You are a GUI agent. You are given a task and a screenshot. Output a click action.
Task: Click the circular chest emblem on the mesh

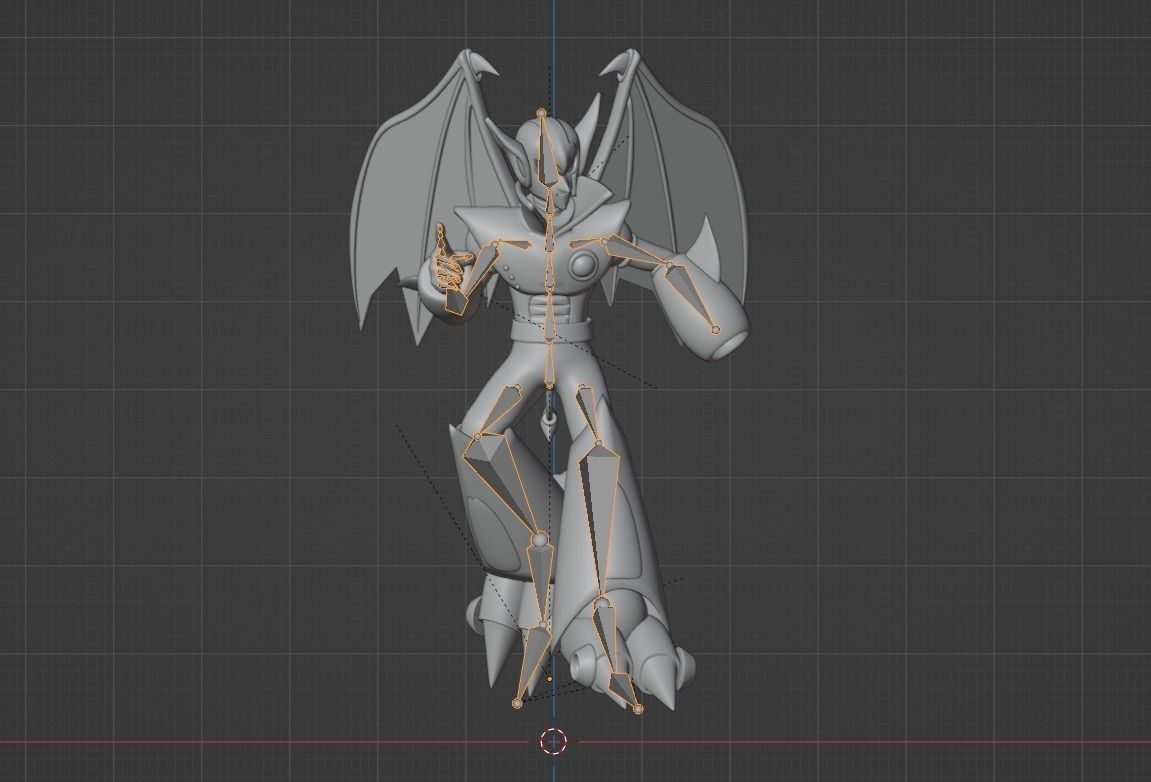tap(585, 264)
